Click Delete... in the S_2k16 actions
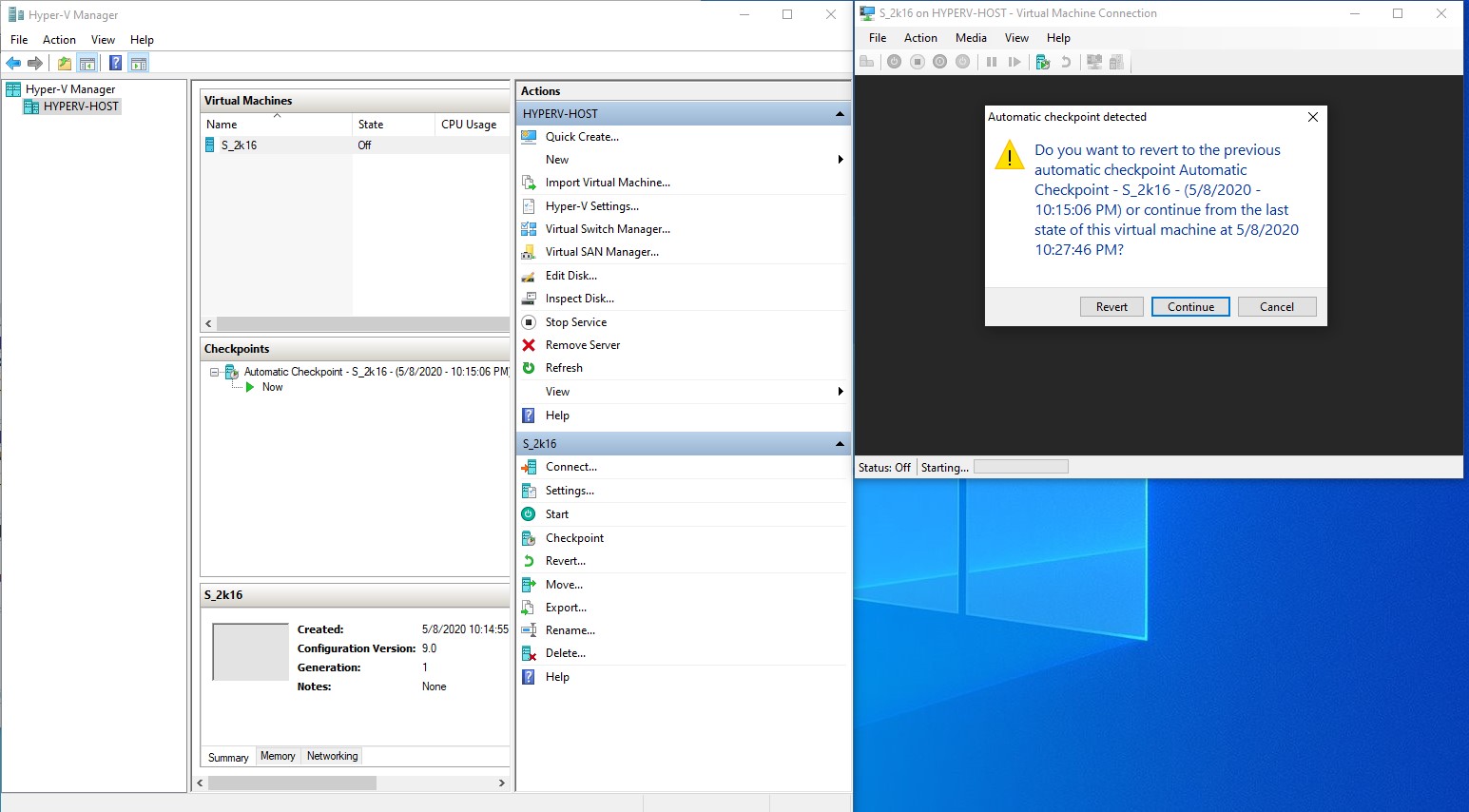Image resolution: width=1469 pixels, height=812 pixels. click(566, 653)
